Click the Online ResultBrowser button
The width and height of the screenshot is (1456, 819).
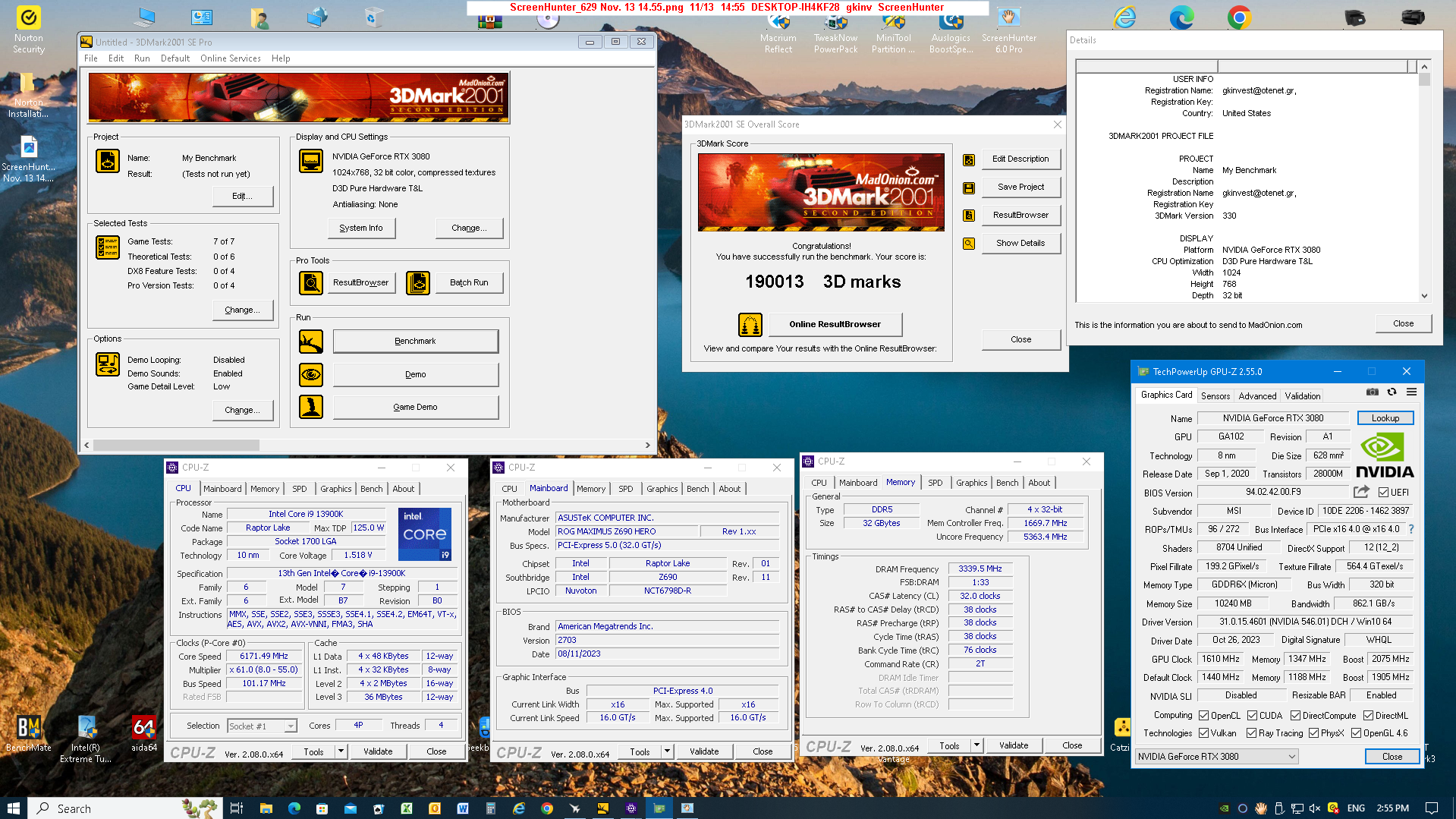click(x=835, y=325)
